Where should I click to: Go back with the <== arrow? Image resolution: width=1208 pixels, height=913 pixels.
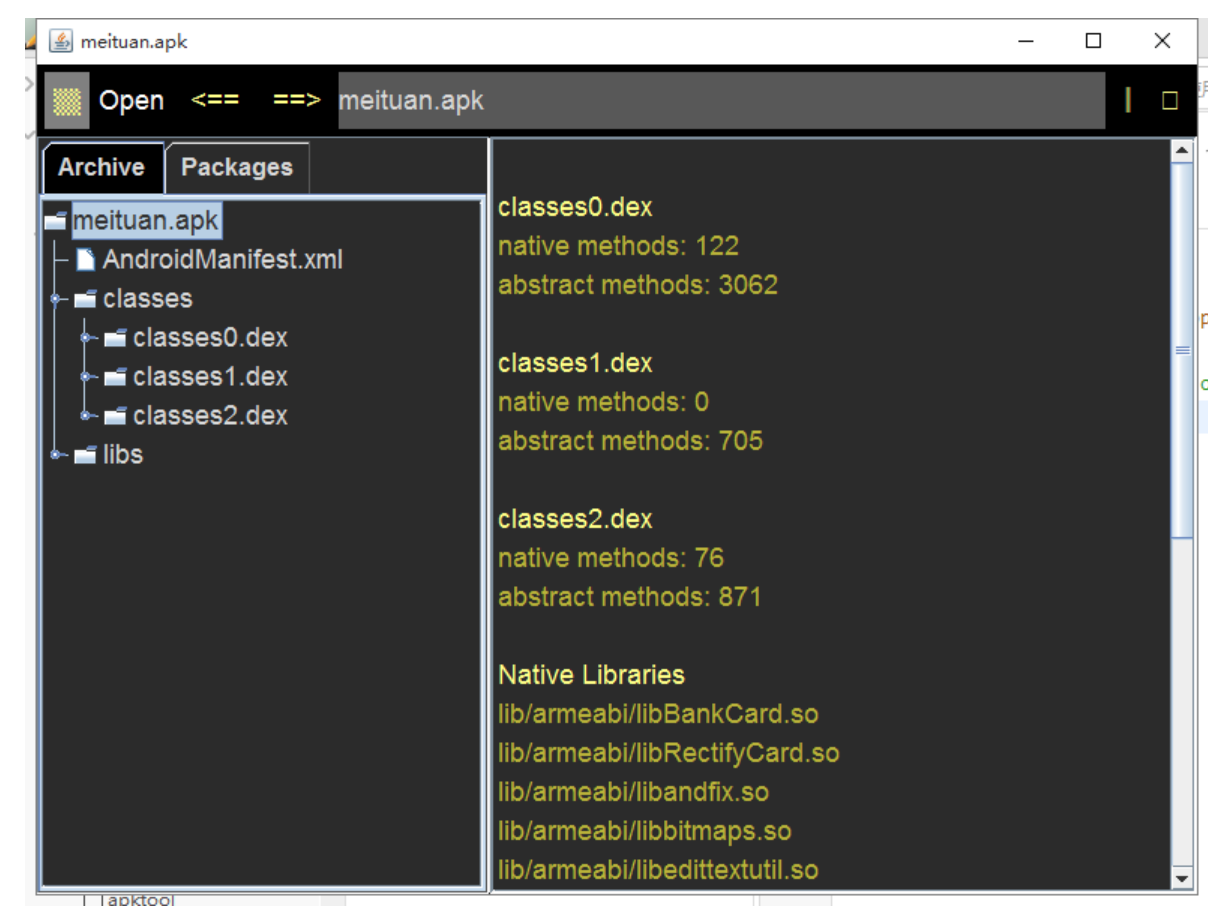pyautogui.click(x=215, y=100)
